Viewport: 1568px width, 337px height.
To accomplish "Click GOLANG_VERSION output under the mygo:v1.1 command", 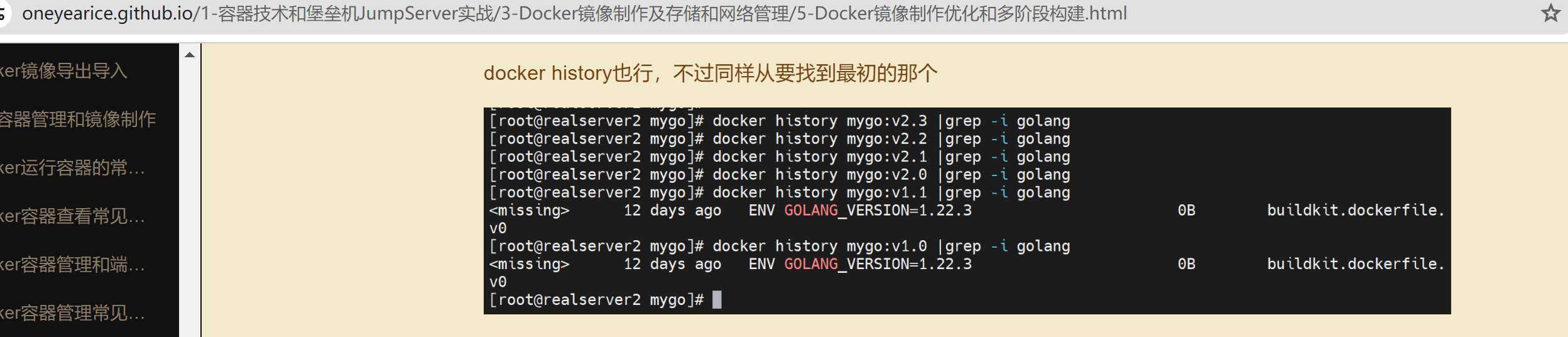I will pos(877,211).
